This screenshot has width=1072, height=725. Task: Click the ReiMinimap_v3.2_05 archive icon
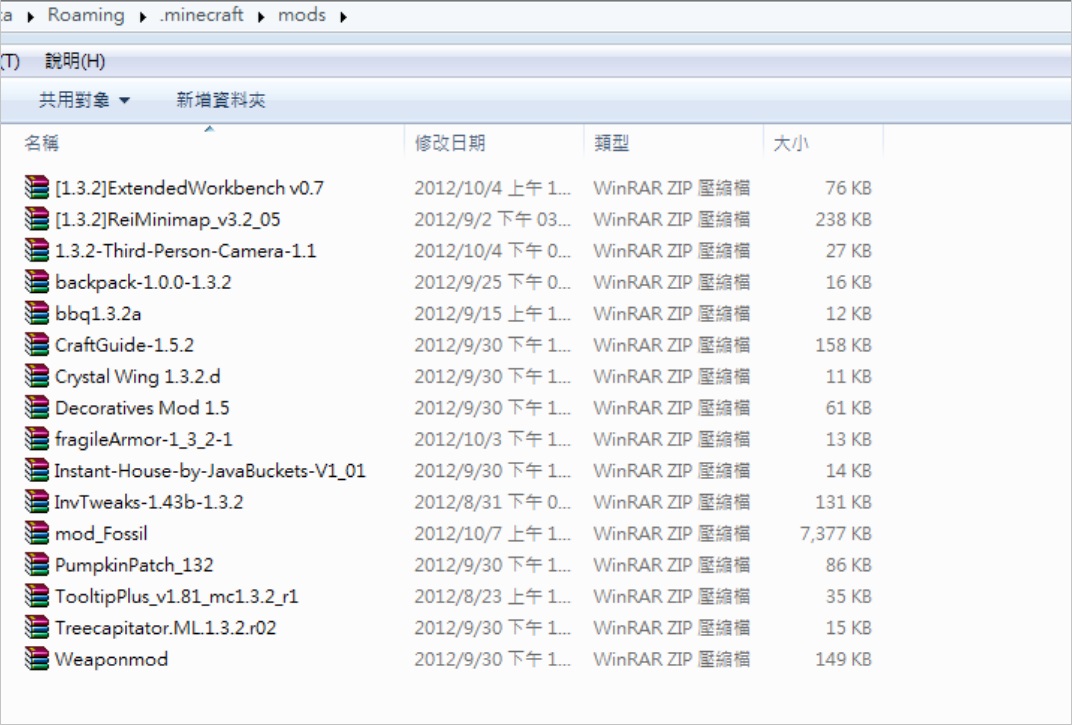pos(37,219)
